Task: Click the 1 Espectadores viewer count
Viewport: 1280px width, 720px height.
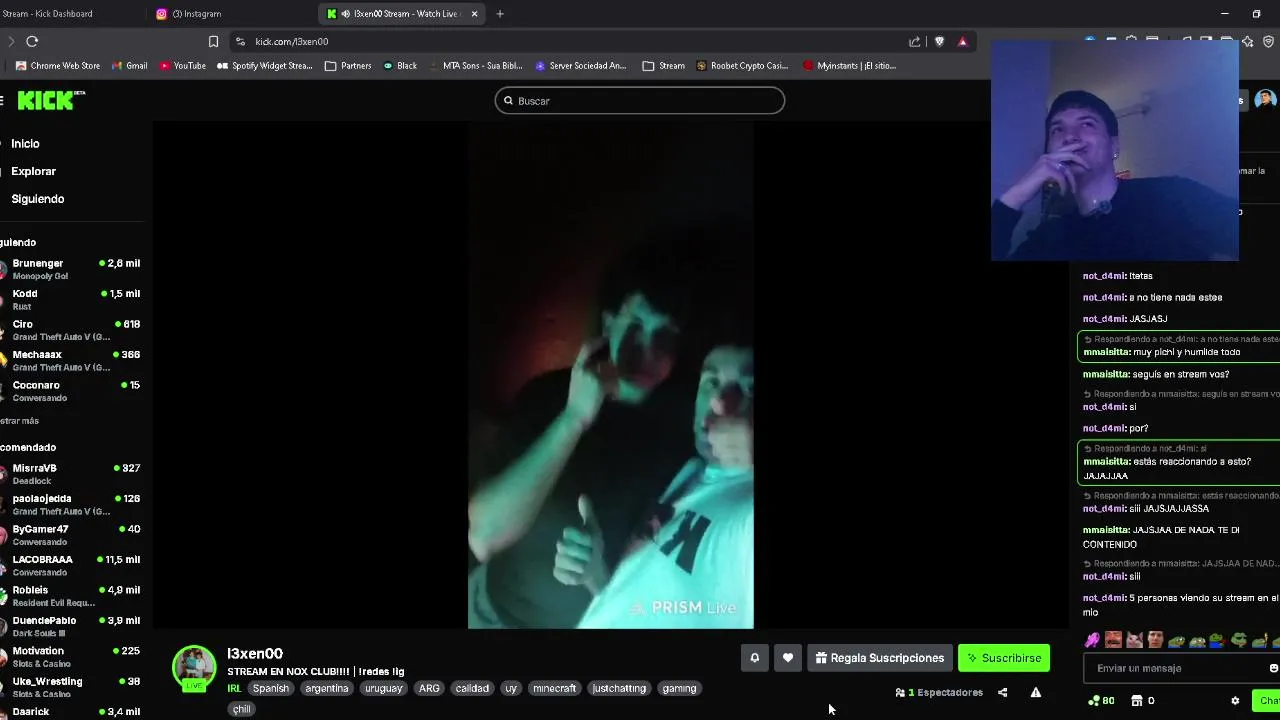Action: coord(939,692)
